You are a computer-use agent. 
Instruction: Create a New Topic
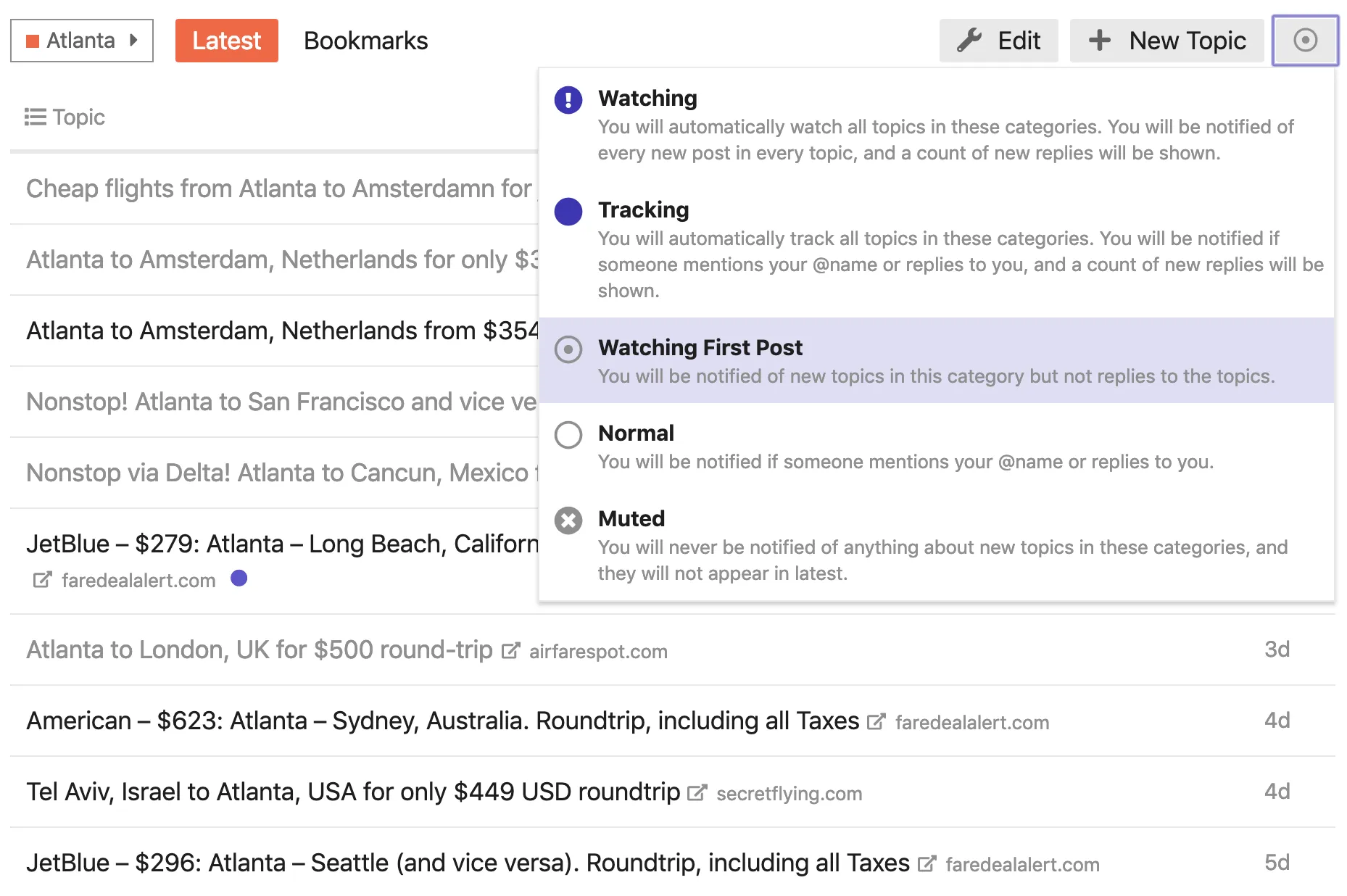pos(1166,41)
